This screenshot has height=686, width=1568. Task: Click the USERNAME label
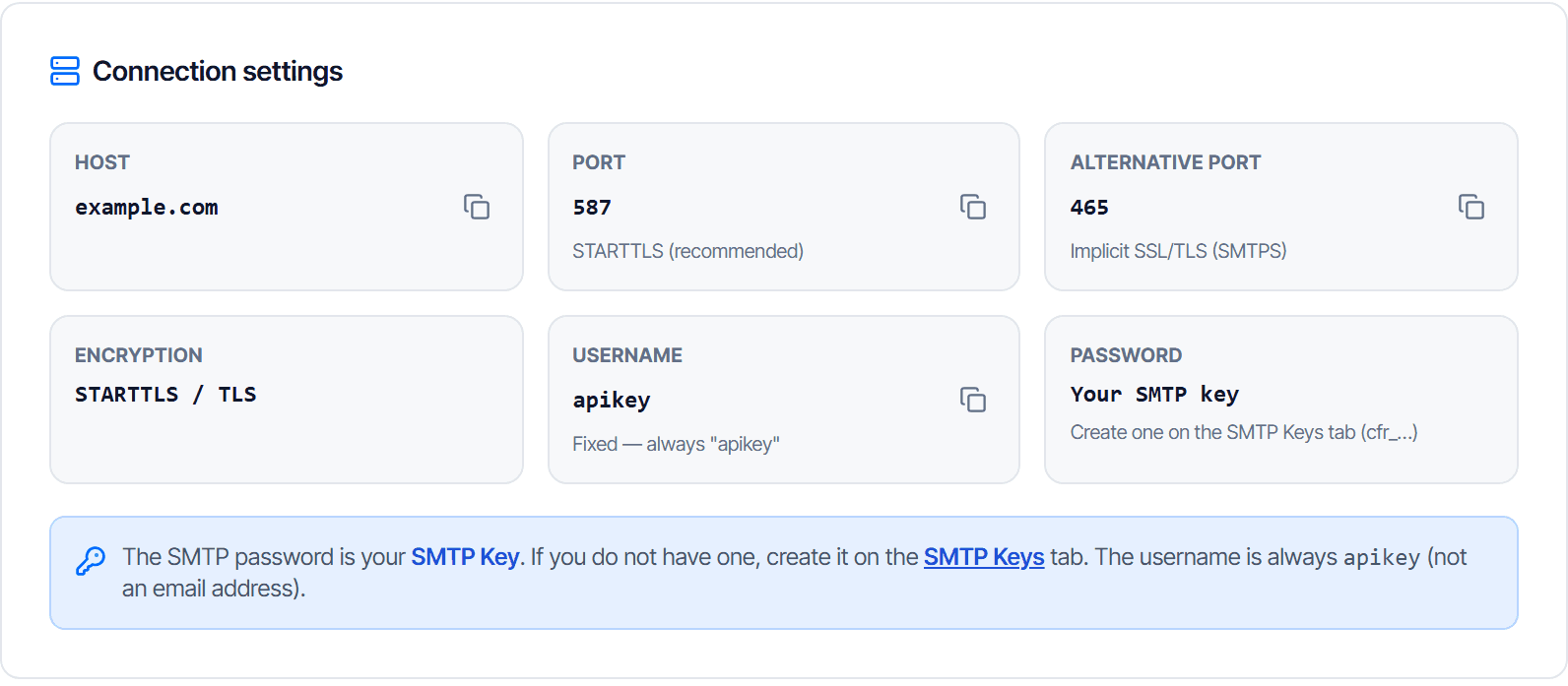click(627, 355)
